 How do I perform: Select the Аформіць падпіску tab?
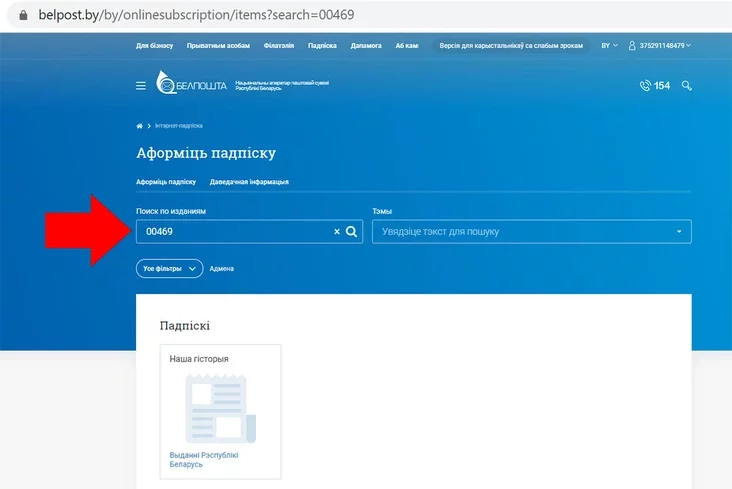pos(166,182)
